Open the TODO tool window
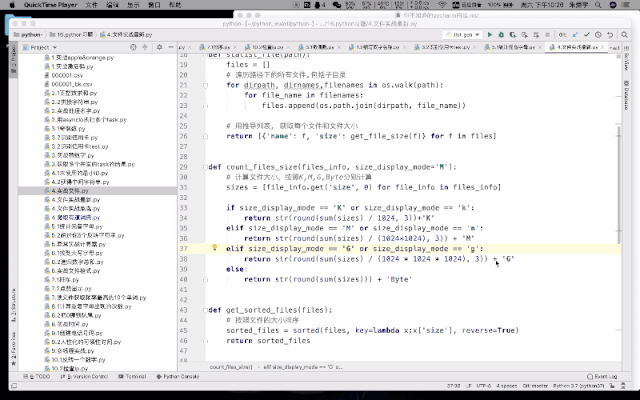 point(37,376)
